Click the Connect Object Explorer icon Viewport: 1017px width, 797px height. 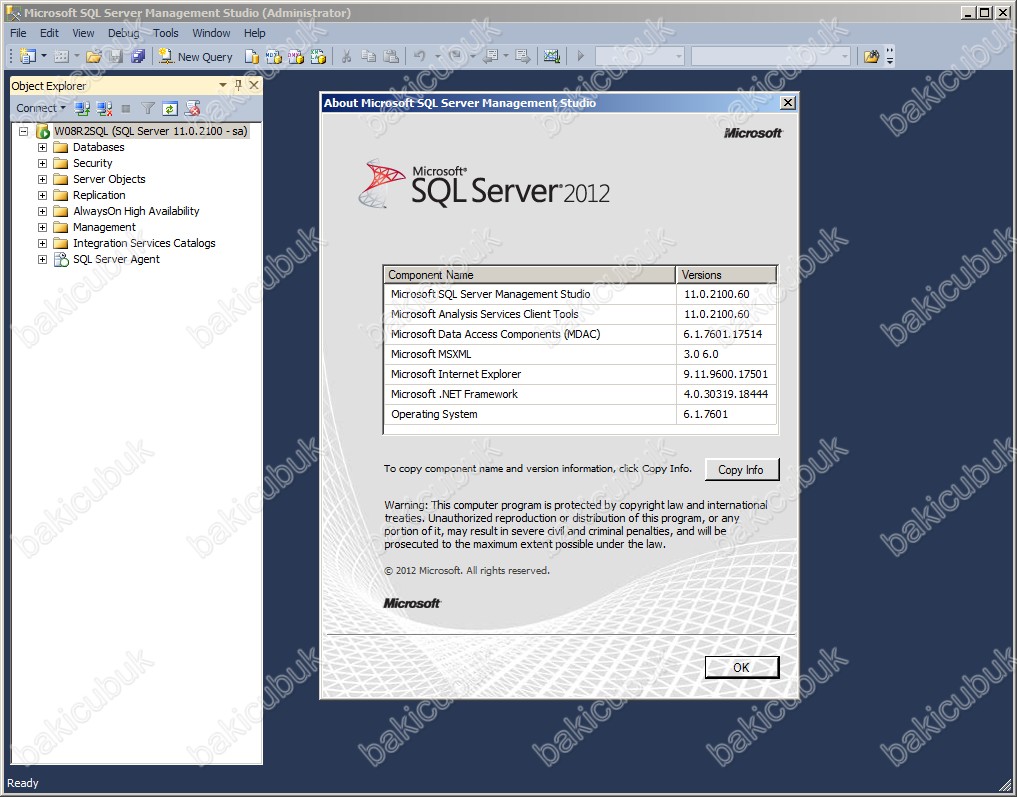pos(82,108)
